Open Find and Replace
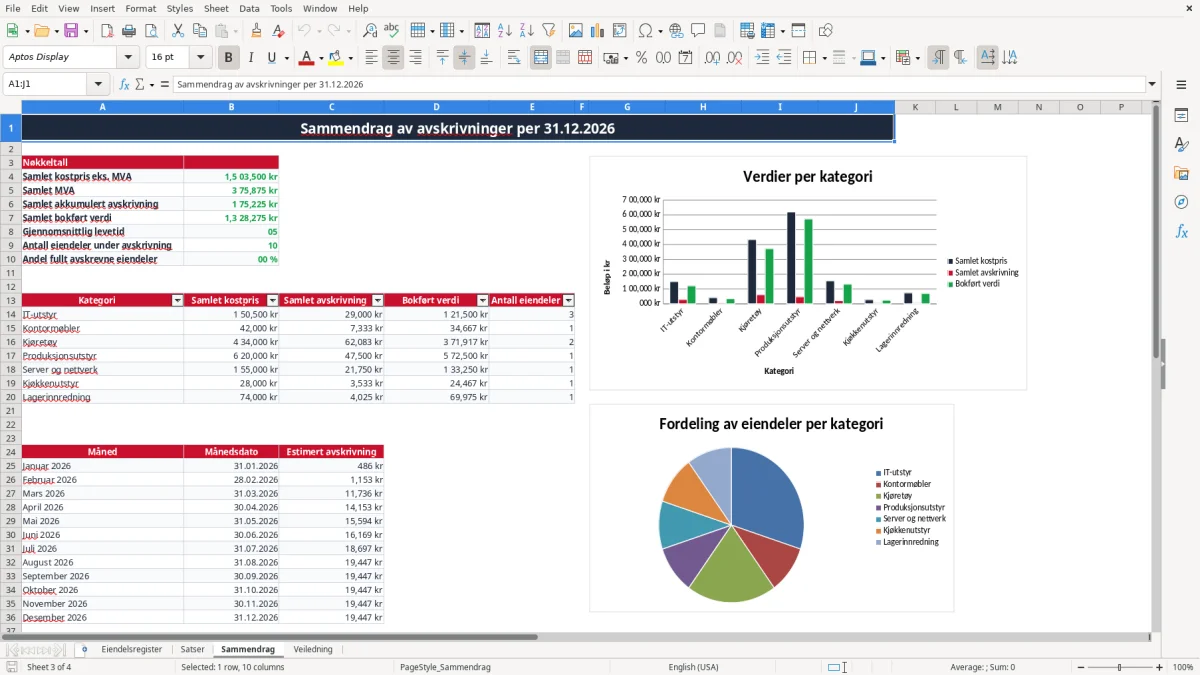 pos(370,31)
